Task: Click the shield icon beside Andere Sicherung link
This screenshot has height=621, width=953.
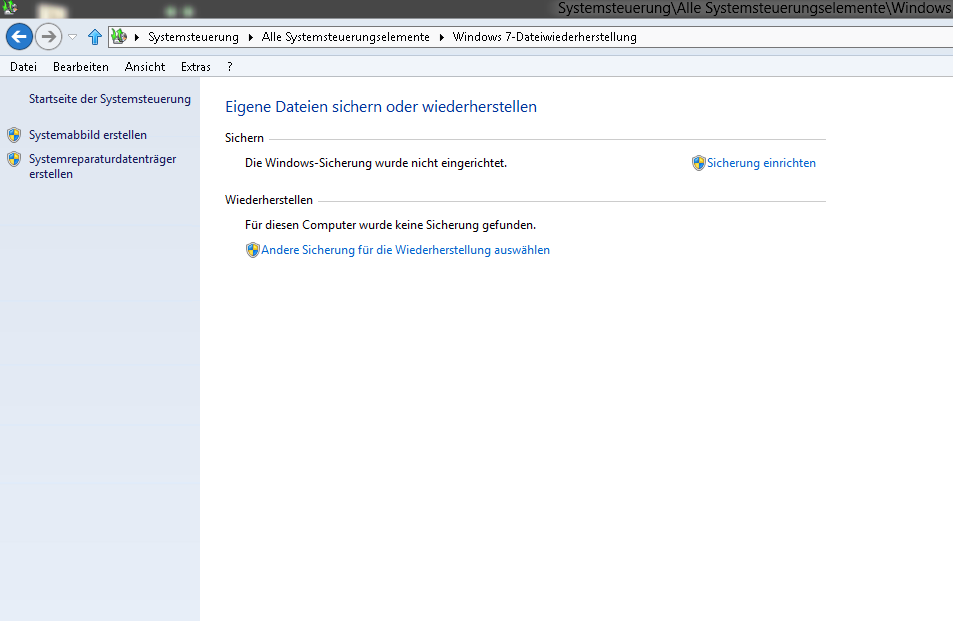Action: 252,250
